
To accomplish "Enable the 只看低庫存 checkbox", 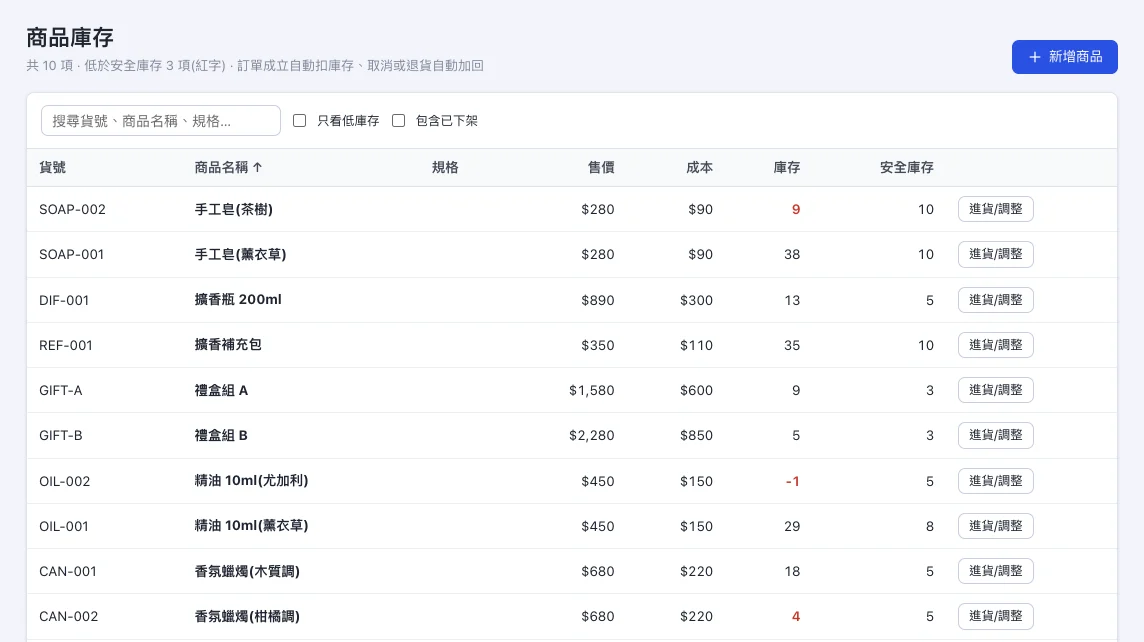I will pyautogui.click(x=299, y=120).
